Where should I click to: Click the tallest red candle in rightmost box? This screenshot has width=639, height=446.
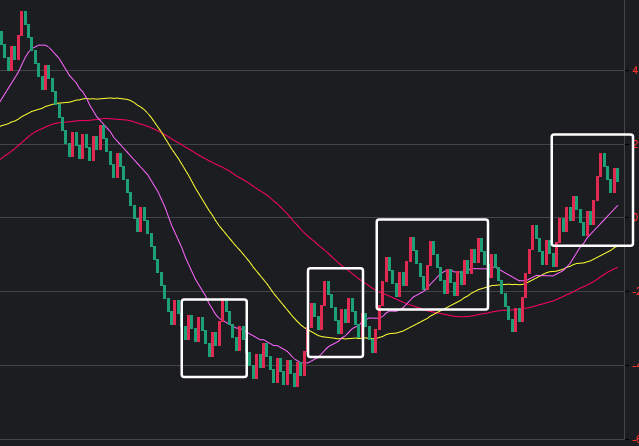tap(598, 188)
